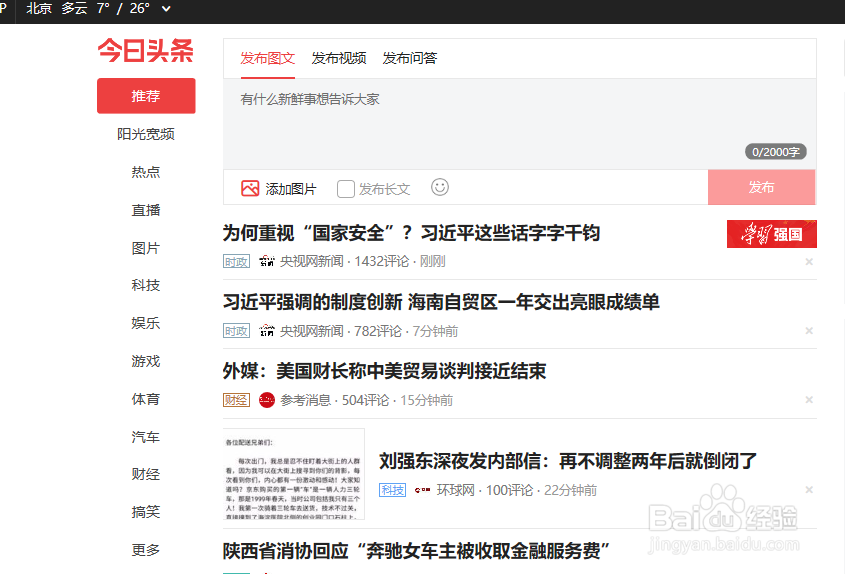Click the 时政 tag on the 国家安全 article

point(236,261)
